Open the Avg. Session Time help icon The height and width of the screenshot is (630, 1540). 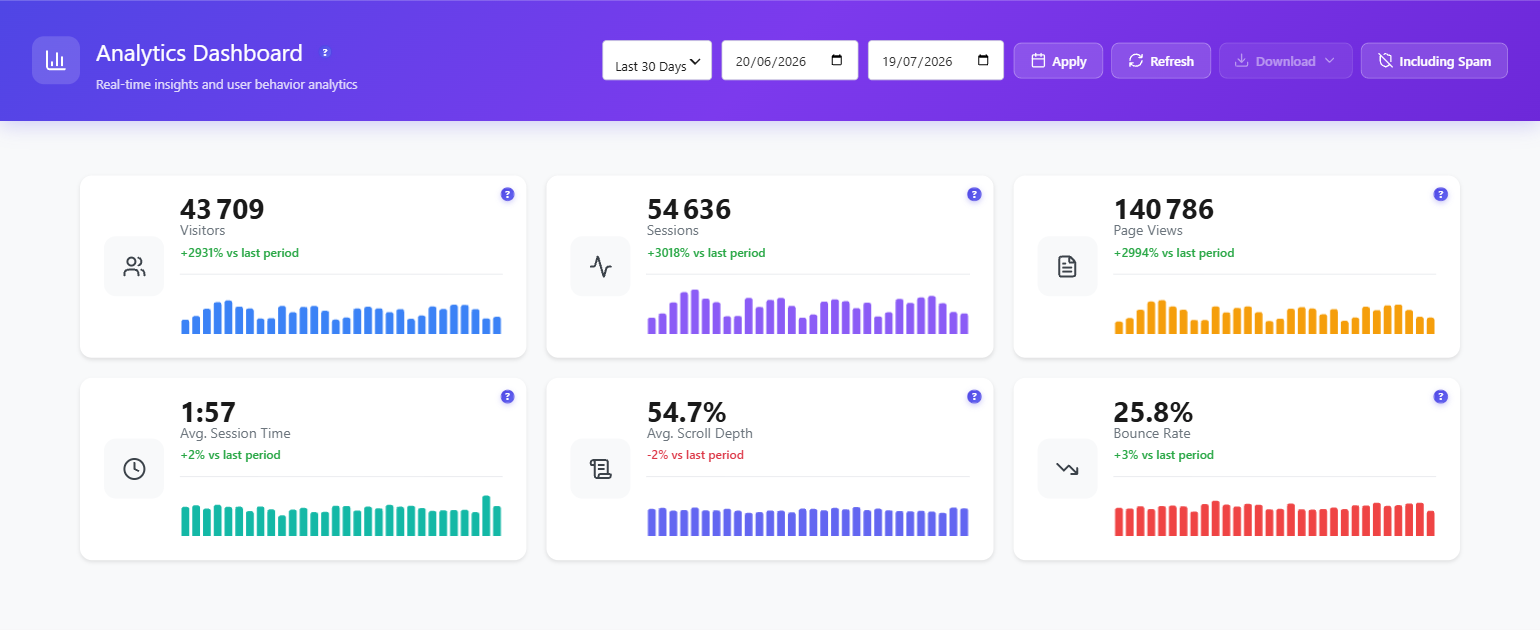pos(507,396)
